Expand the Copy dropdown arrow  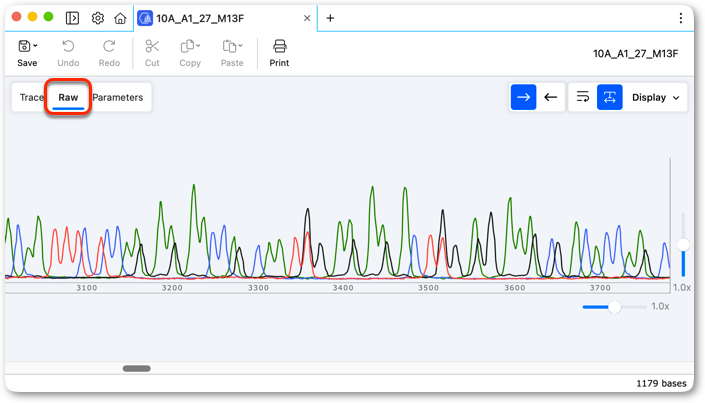click(x=198, y=46)
